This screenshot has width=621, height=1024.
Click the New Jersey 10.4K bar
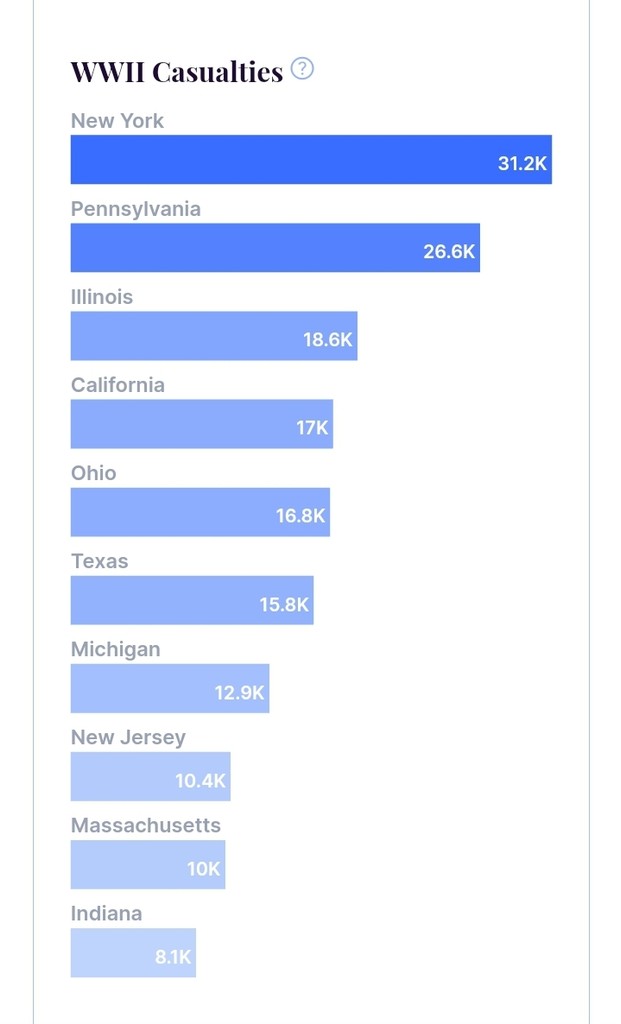point(150,776)
